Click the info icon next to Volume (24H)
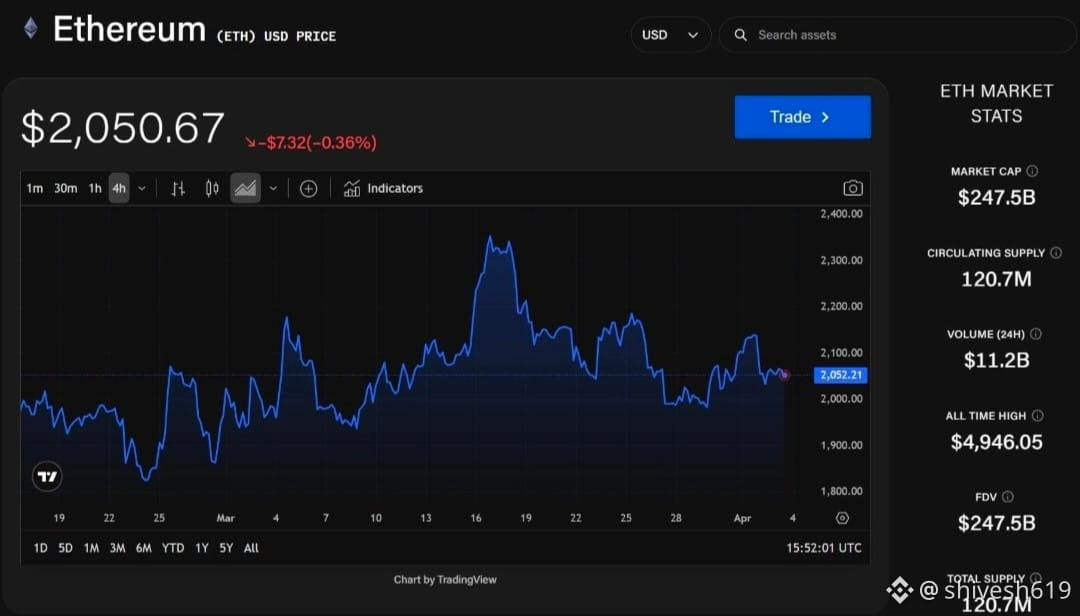1080x616 pixels. coord(1036,334)
